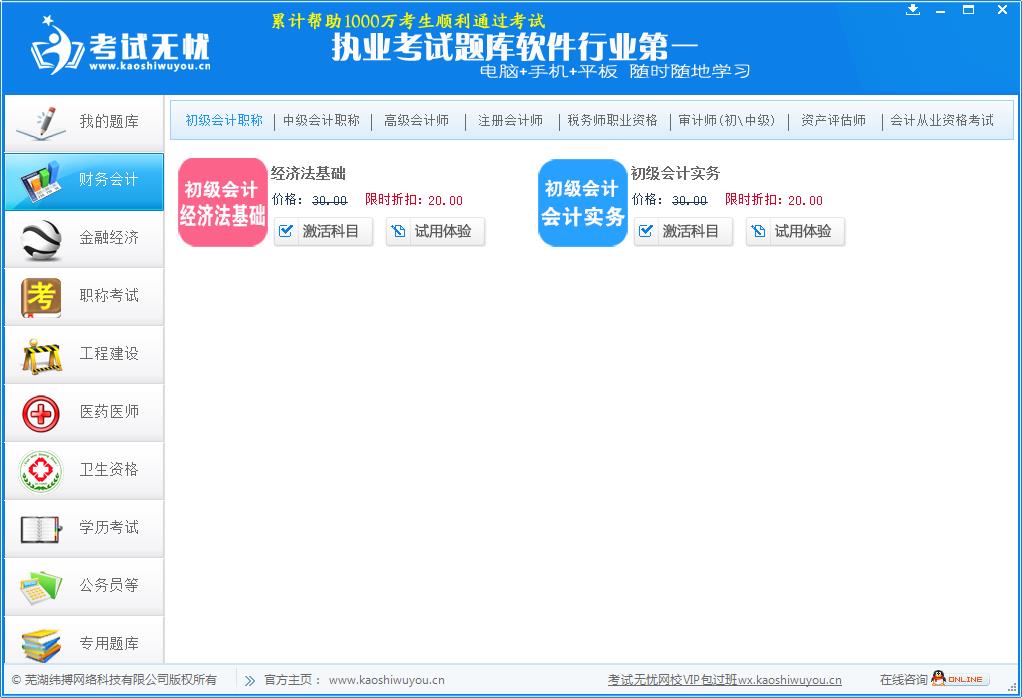Activate 初级会计实务 with 激活科目 button
The image size is (1022, 698).
click(x=683, y=231)
